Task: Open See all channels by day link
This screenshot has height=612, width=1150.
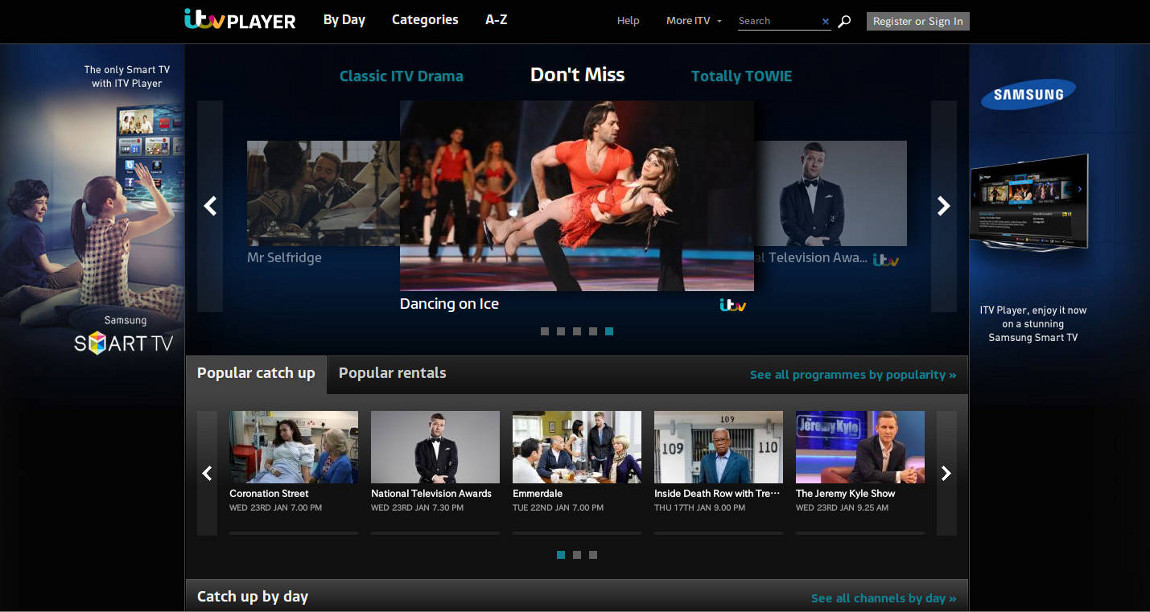Action: (884, 599)
